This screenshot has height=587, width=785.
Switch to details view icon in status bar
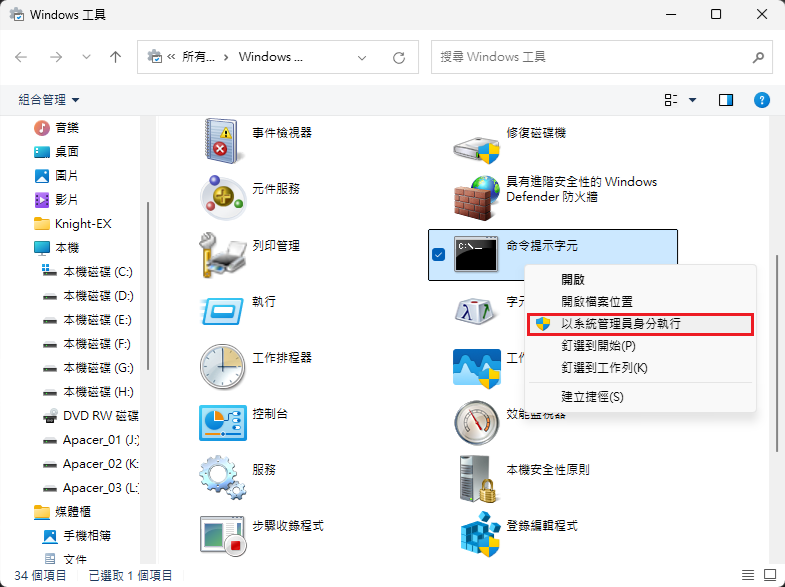click(x=748, y=575)
